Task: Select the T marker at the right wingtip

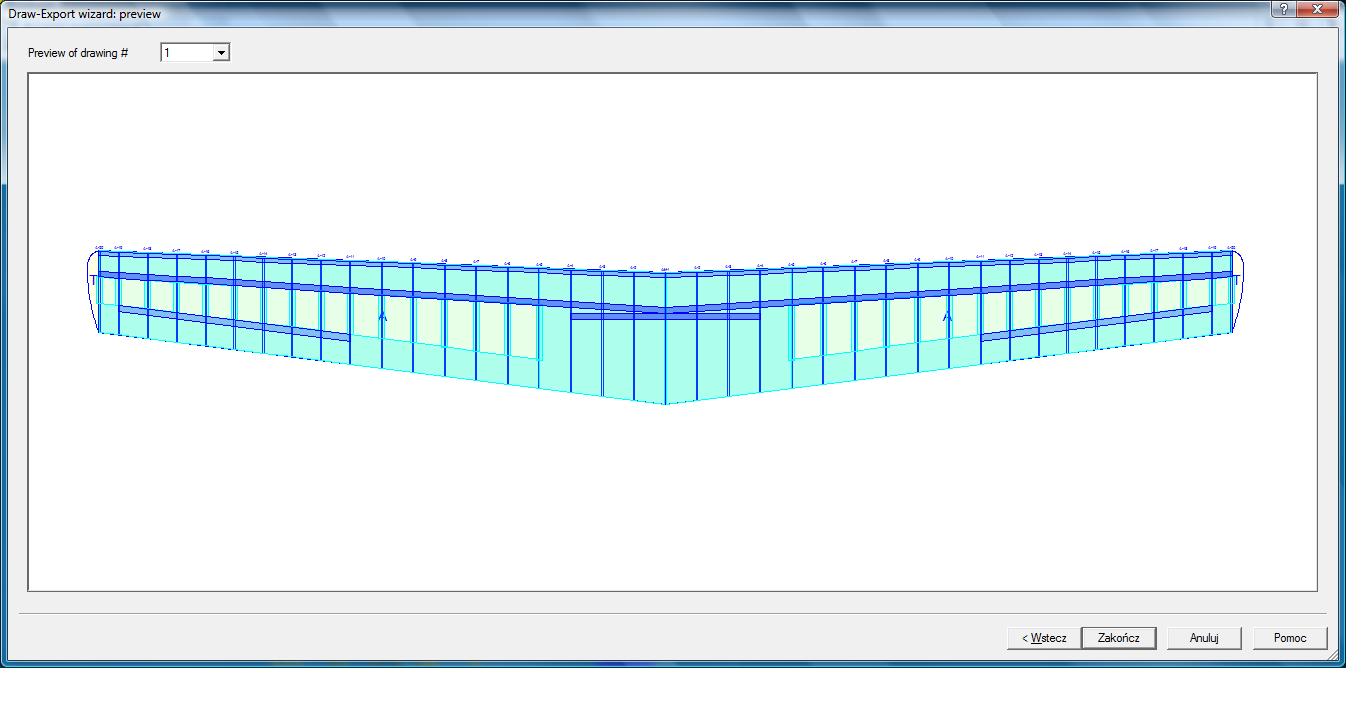Action: pyautogui.click(x=1236, y=281)
